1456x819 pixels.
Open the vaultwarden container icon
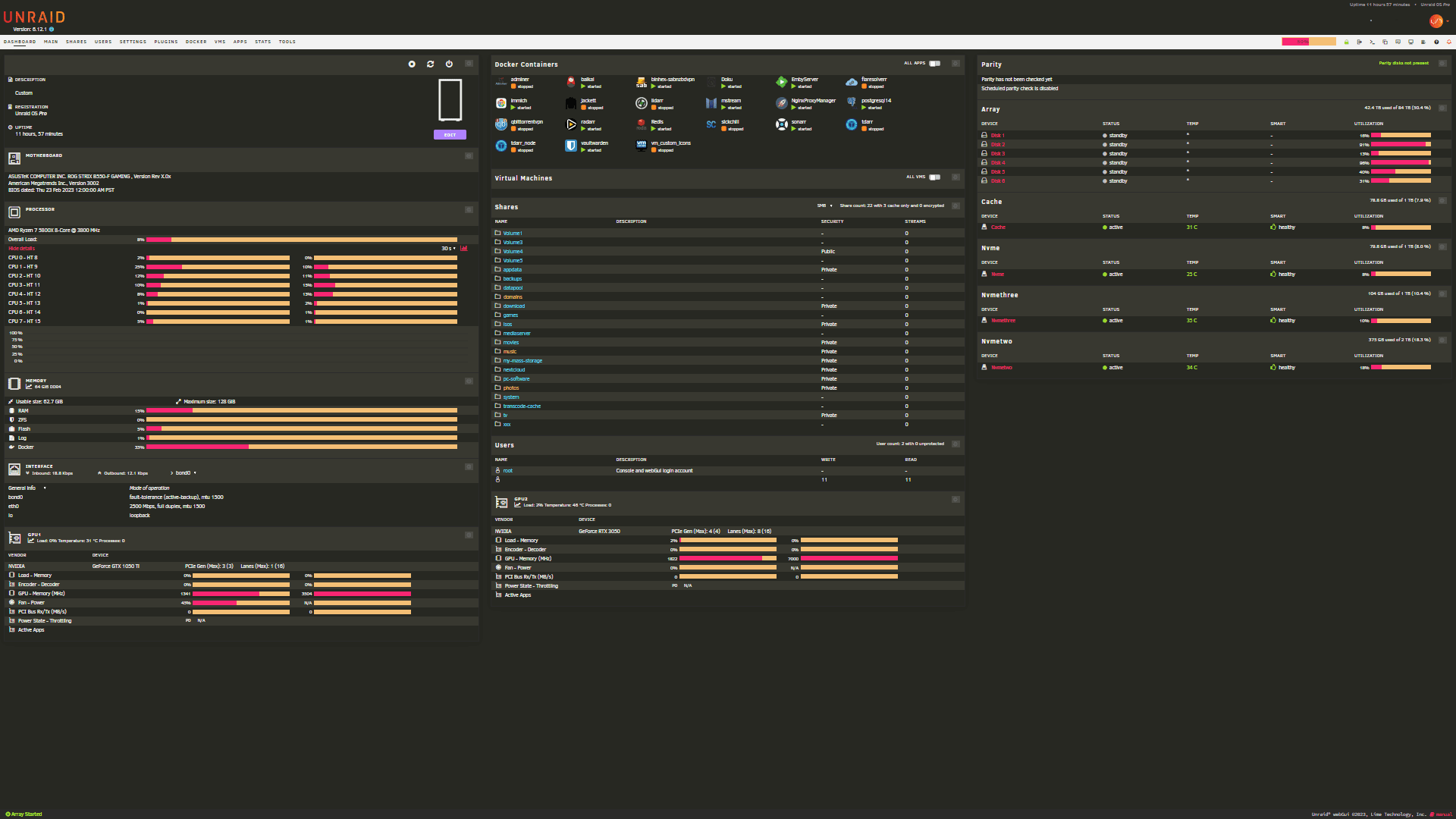pos(571,146)
